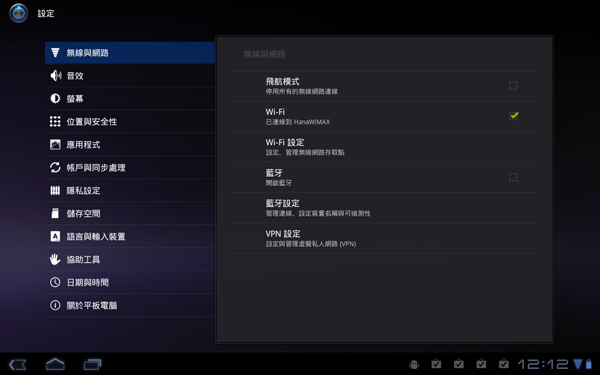The image size is (600, 375).
Task: Open the dot-grid icon for 位置與安全性
Action: [55, 122]
